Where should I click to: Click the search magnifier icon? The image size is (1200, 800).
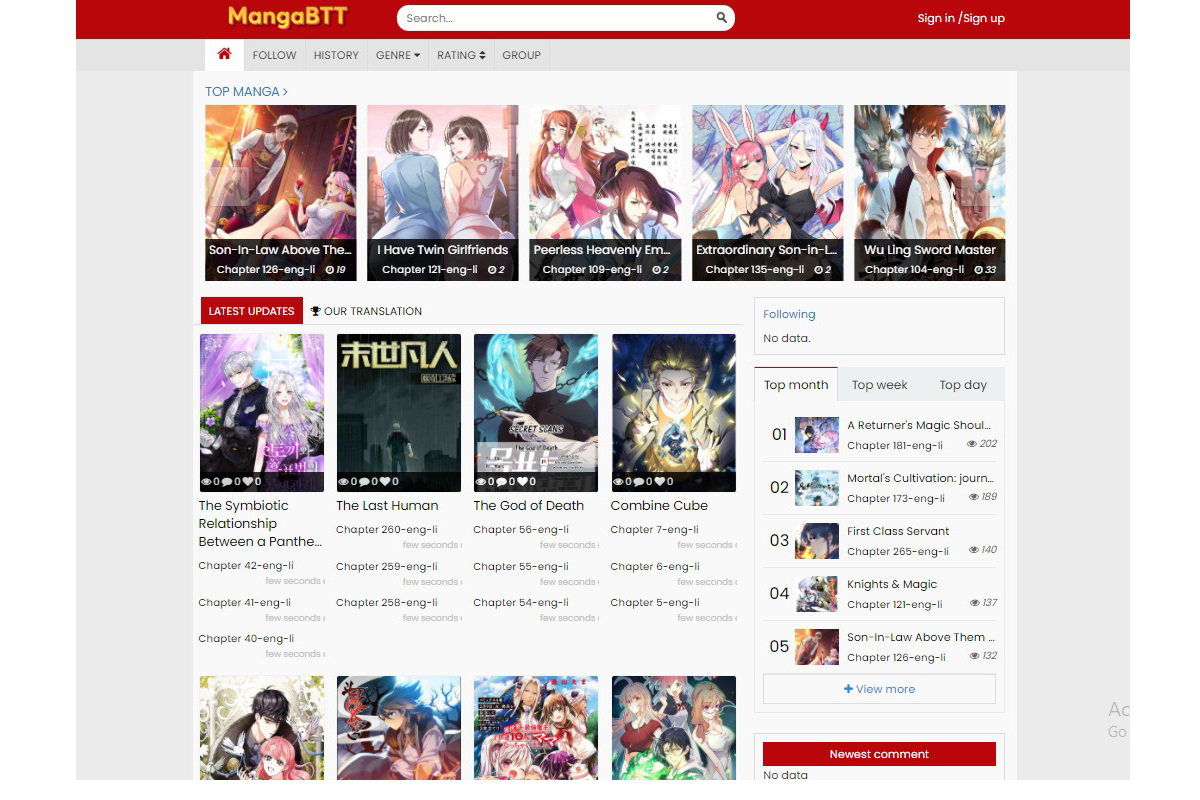point(722,18)
